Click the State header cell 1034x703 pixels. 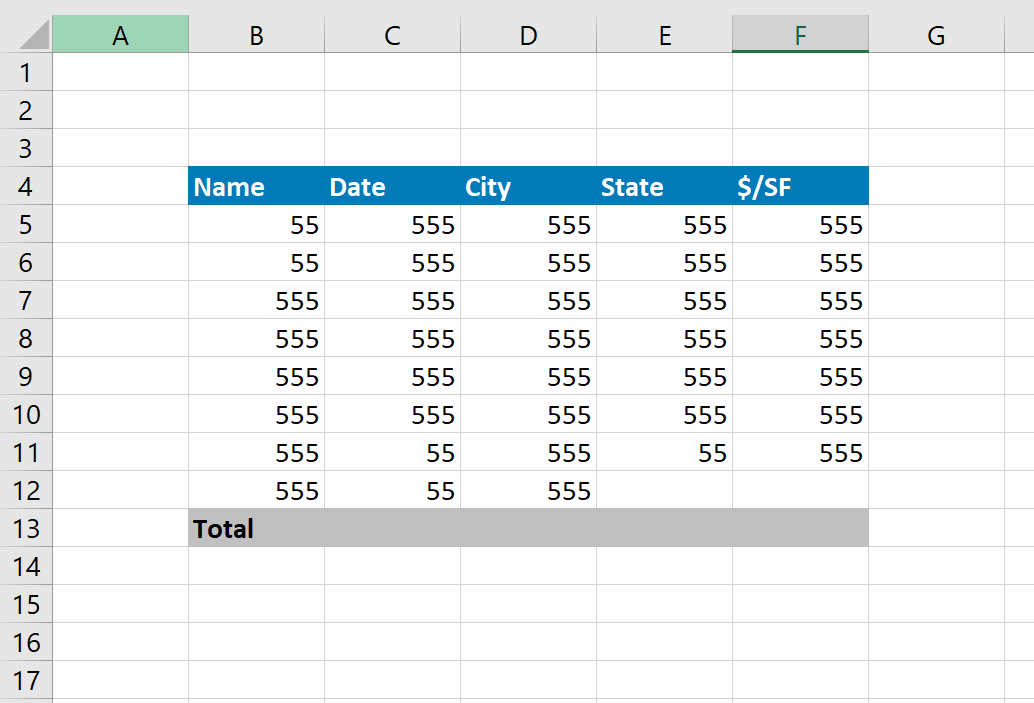coord(664,186)
